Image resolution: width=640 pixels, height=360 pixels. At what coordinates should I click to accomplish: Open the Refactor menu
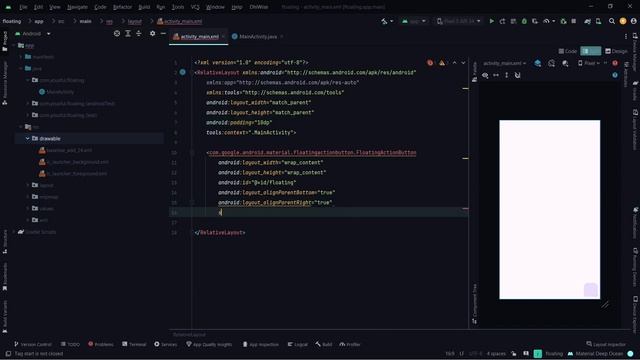[122, 7]
